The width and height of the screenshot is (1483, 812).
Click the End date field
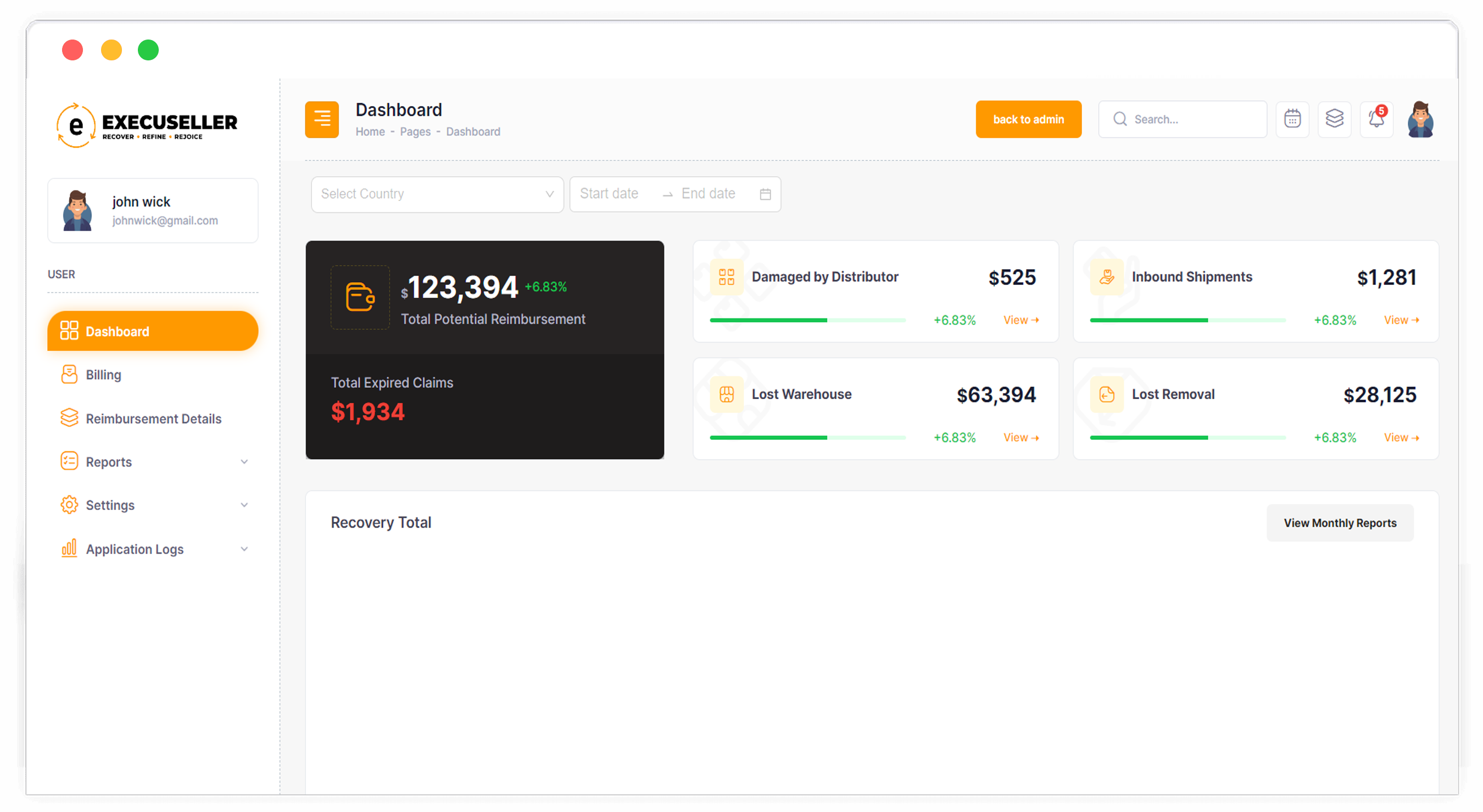[708, 194]
